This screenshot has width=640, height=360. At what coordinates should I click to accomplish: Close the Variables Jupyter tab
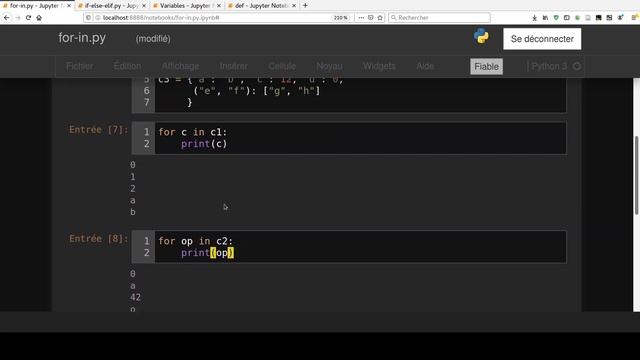(x=219, y=6)
